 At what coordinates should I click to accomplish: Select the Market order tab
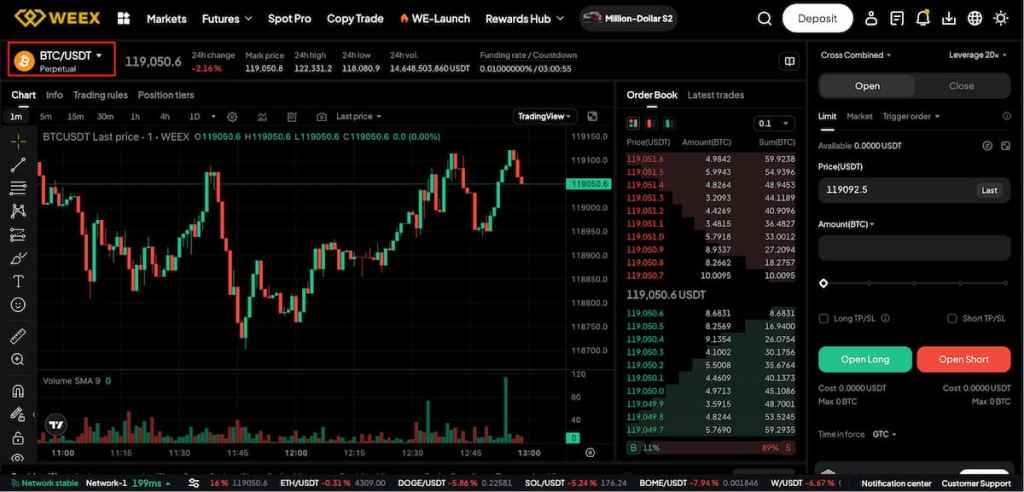click(859, 116)
